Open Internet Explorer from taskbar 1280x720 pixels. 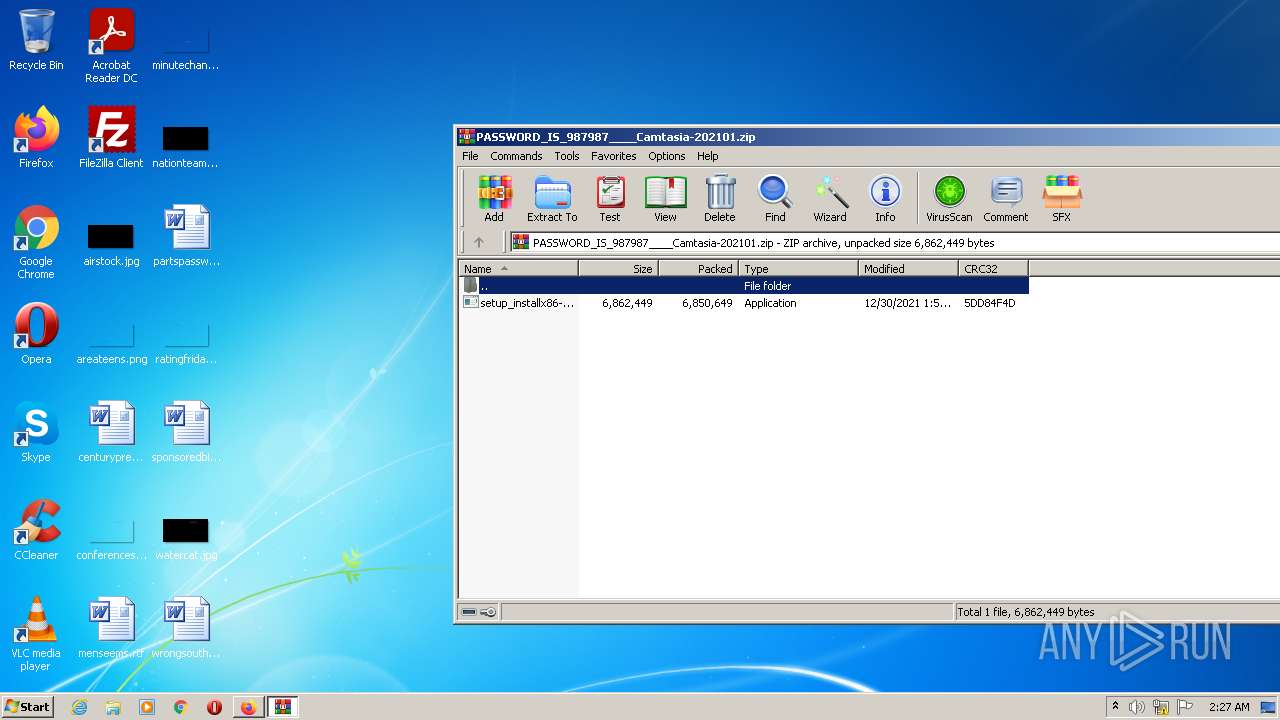point(79,707)
